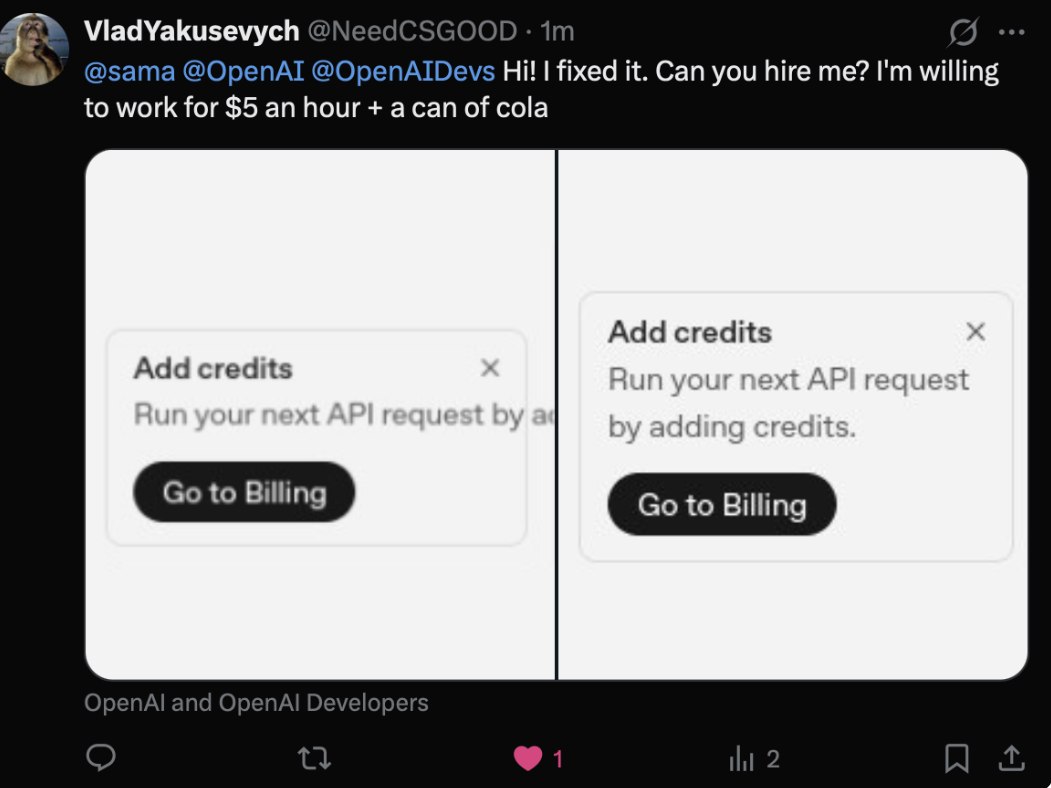Viewport: 1051px width, 788px height.
Task: Open the three-dot more options menu
Action: click(1011, 31)
